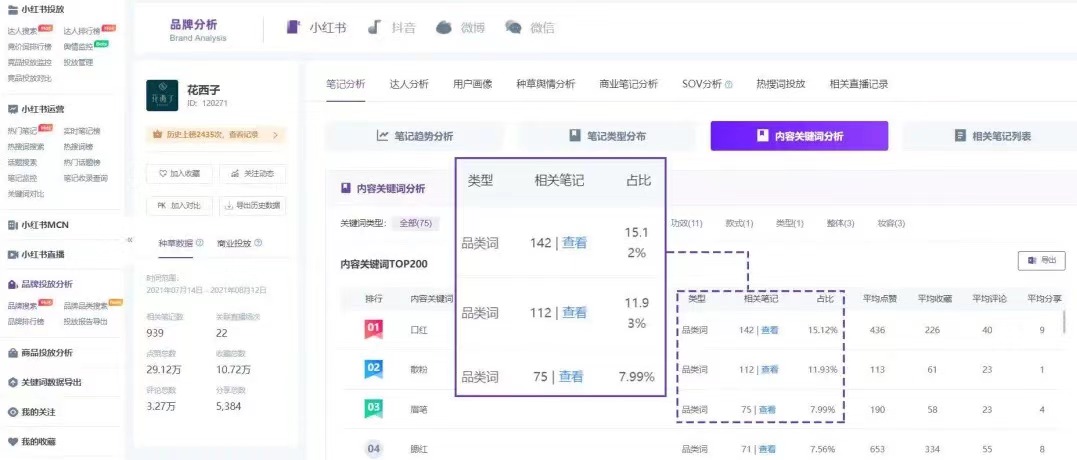The height and width of the screenshot is (460, 1077).
Task: Open the 小红书MCN sidebar section
Action: pos(38,225)
